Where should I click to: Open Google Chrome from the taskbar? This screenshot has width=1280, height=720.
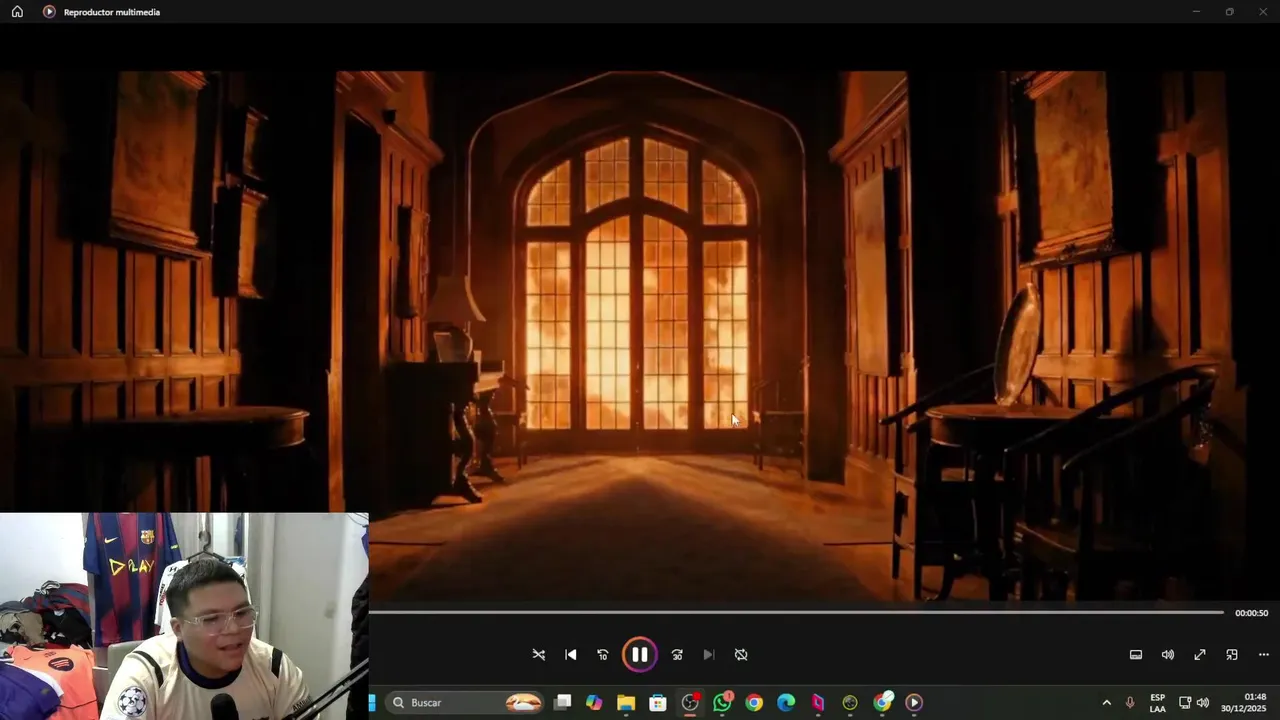(754, 703)
